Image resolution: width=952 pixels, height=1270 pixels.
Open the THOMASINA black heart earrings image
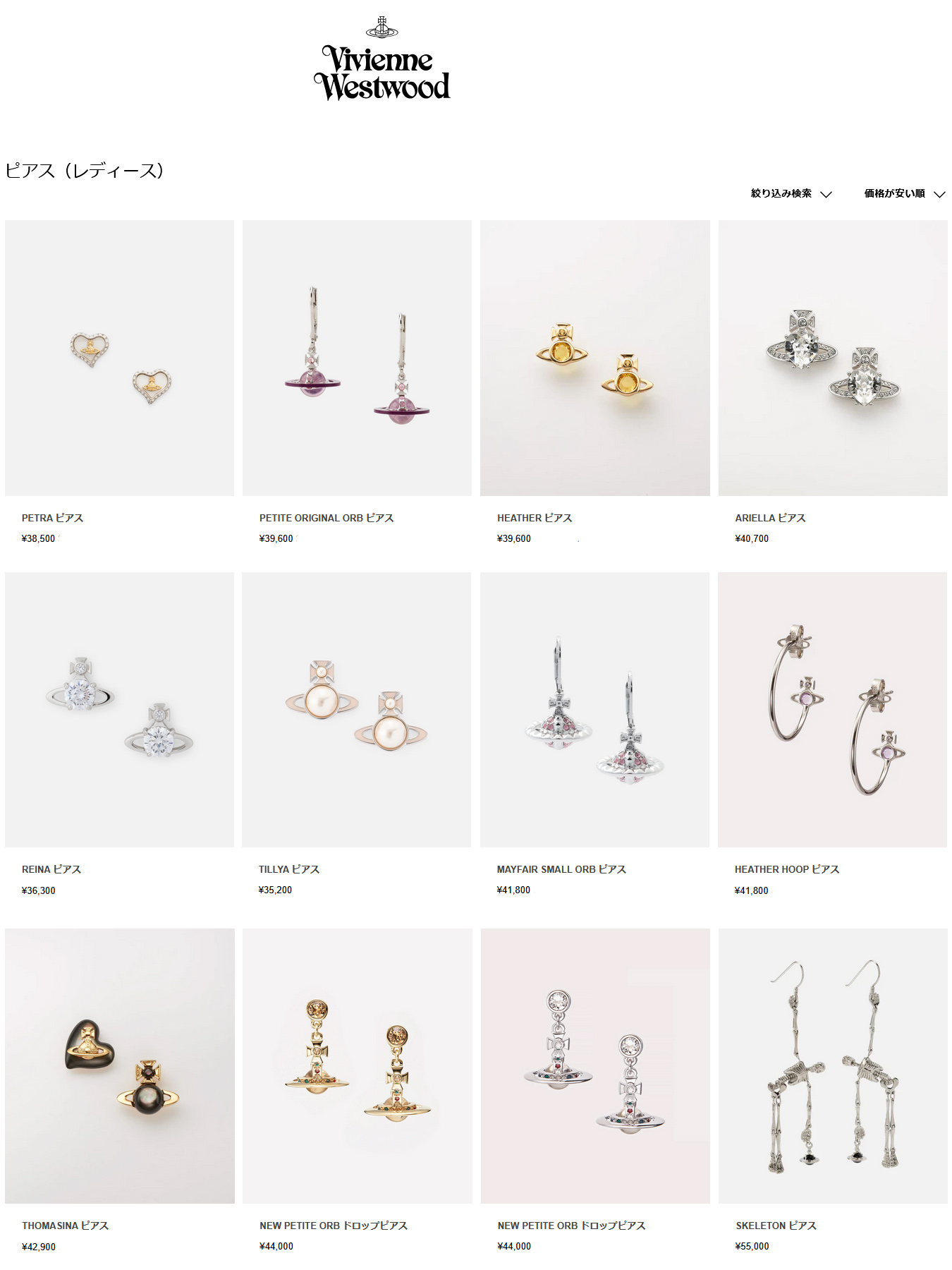(120, 1066)
